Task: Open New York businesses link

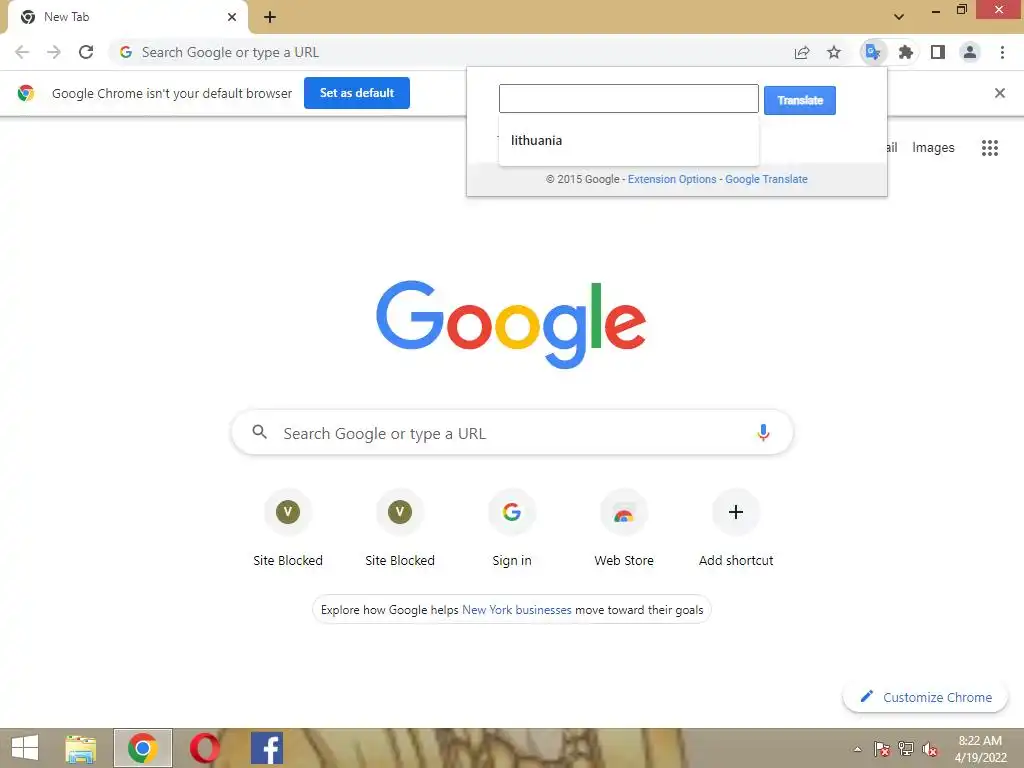Action: tap(517, 610)
